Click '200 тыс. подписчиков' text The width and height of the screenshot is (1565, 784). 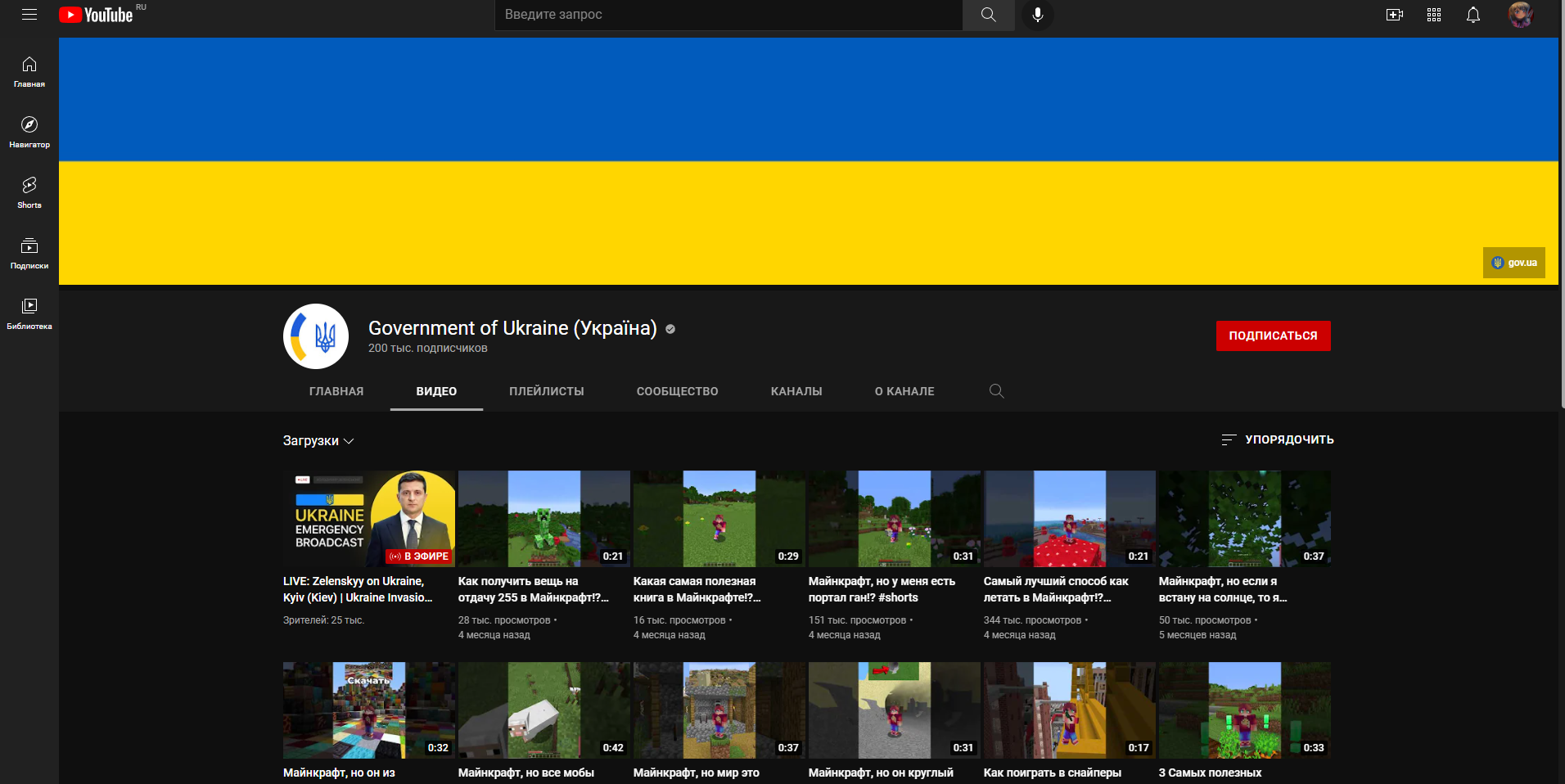(x=427, y=349)
